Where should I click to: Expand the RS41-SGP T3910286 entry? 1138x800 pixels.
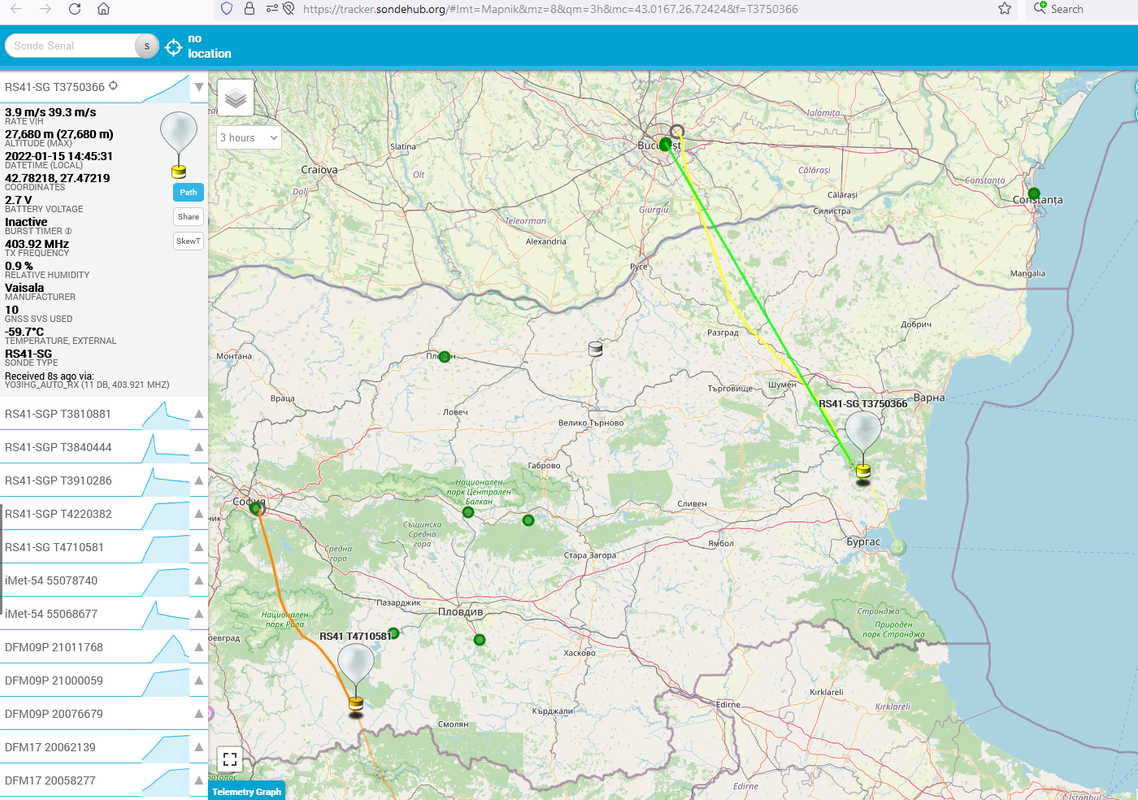pos(199,481)
